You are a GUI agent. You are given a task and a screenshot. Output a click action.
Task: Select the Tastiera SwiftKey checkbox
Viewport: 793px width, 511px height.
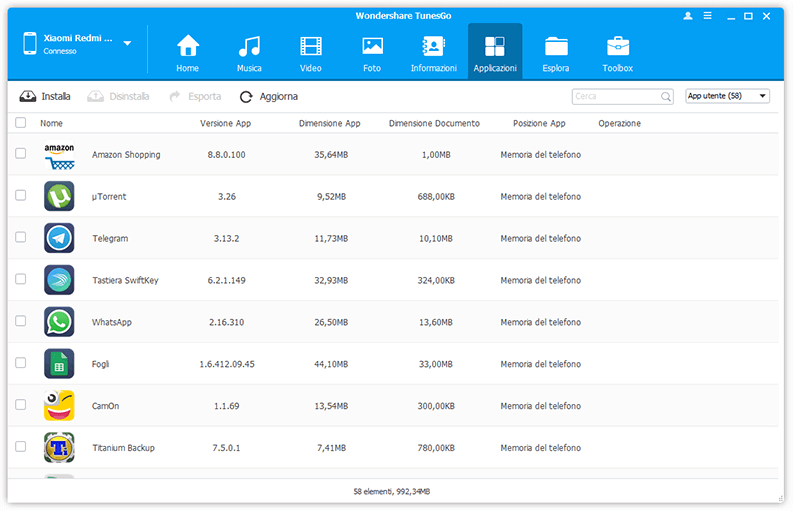tap(21, 279)
